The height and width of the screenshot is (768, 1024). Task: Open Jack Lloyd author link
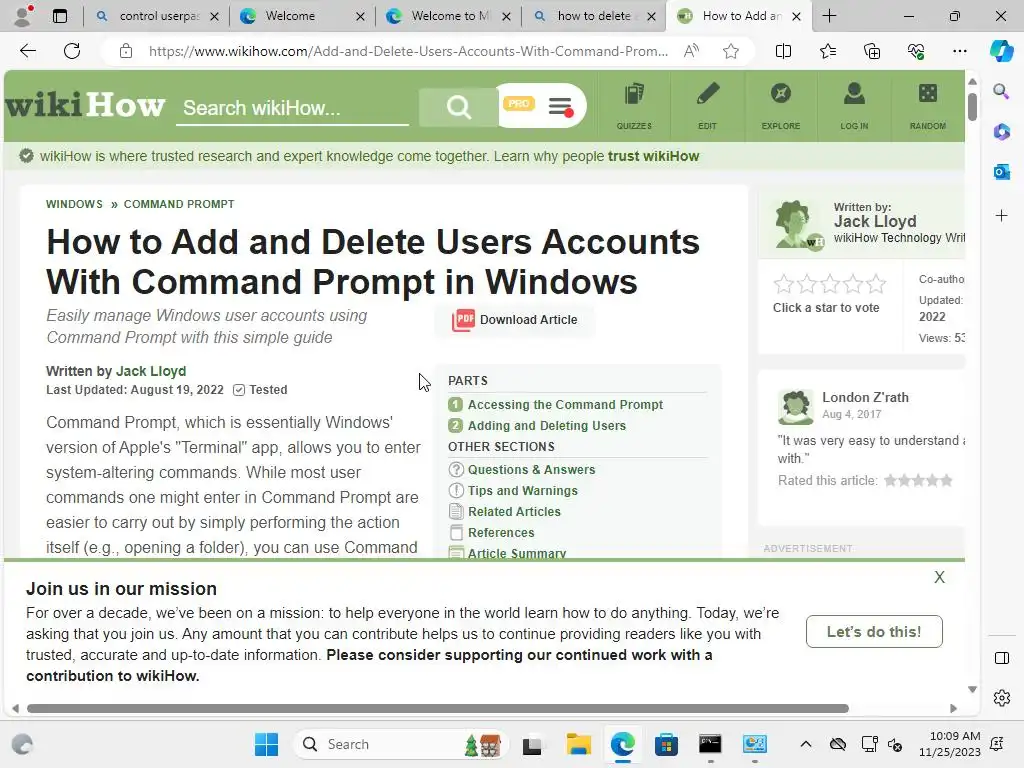point(151,371)
